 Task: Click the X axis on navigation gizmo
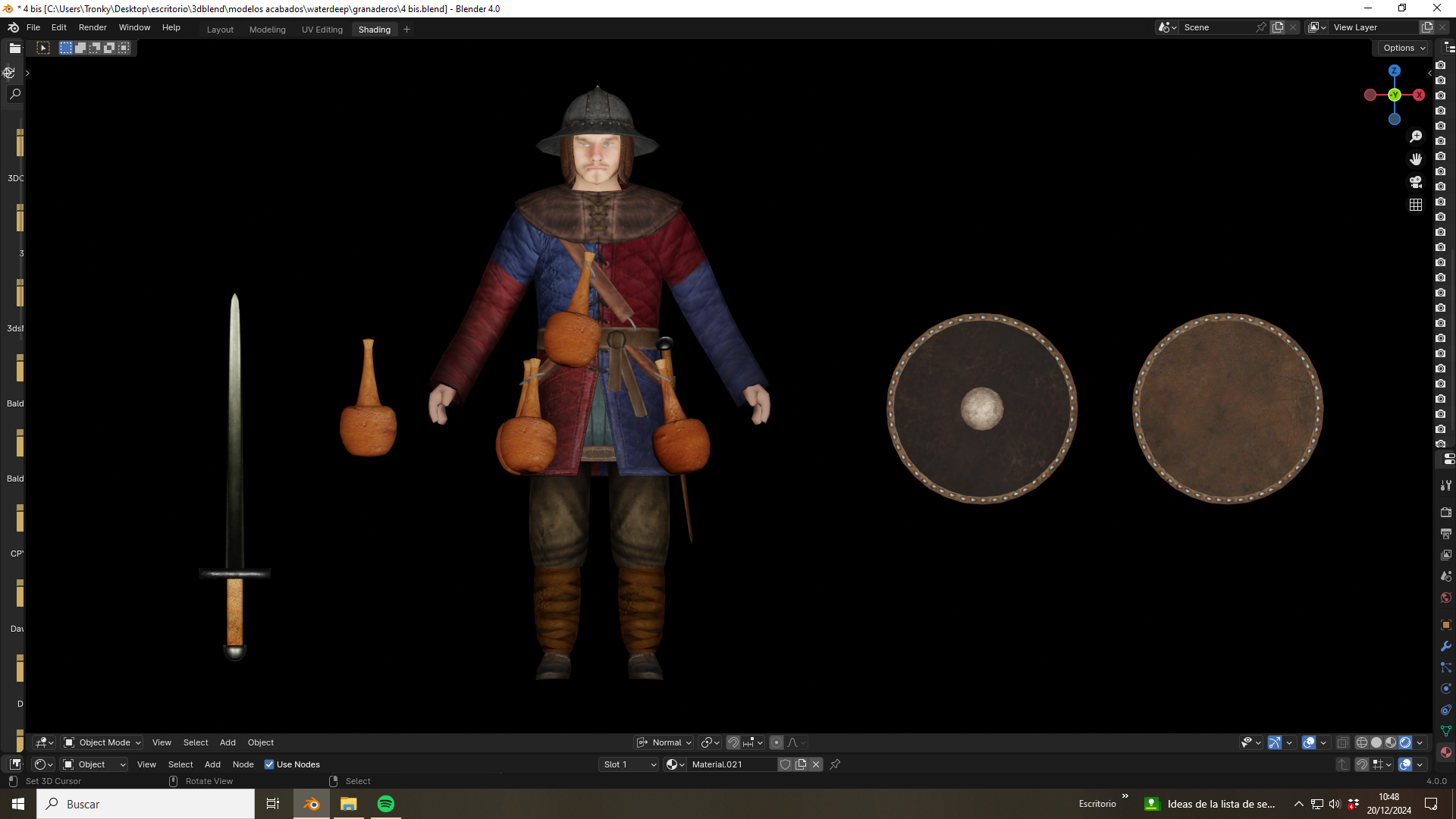1418,95
